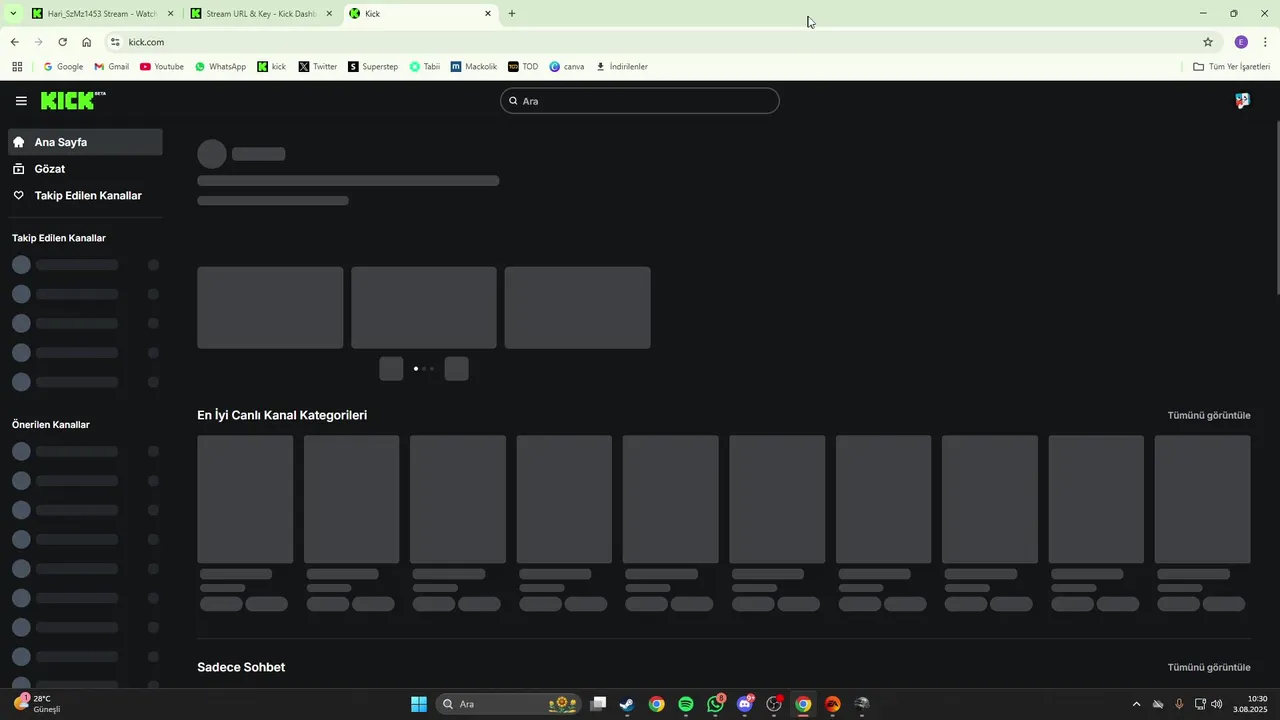The width and height of the screenshot is (1280, 720).
Task: Open the canva bookmark
Action: click(x=567, y=67)
